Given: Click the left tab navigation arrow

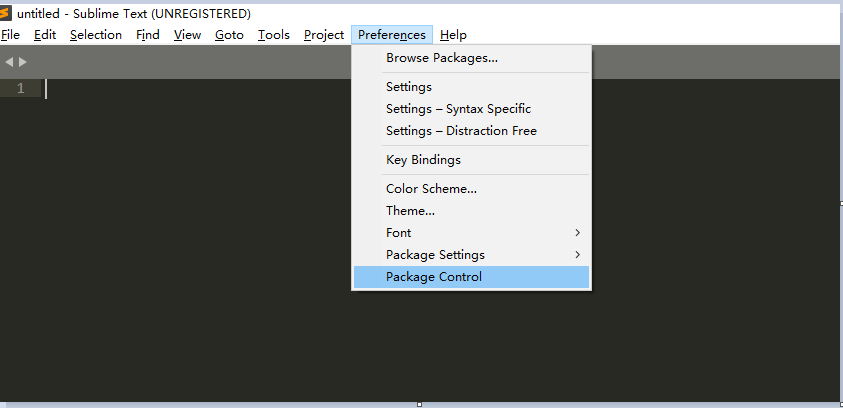Looking at the screenshot, I should 9,62.
